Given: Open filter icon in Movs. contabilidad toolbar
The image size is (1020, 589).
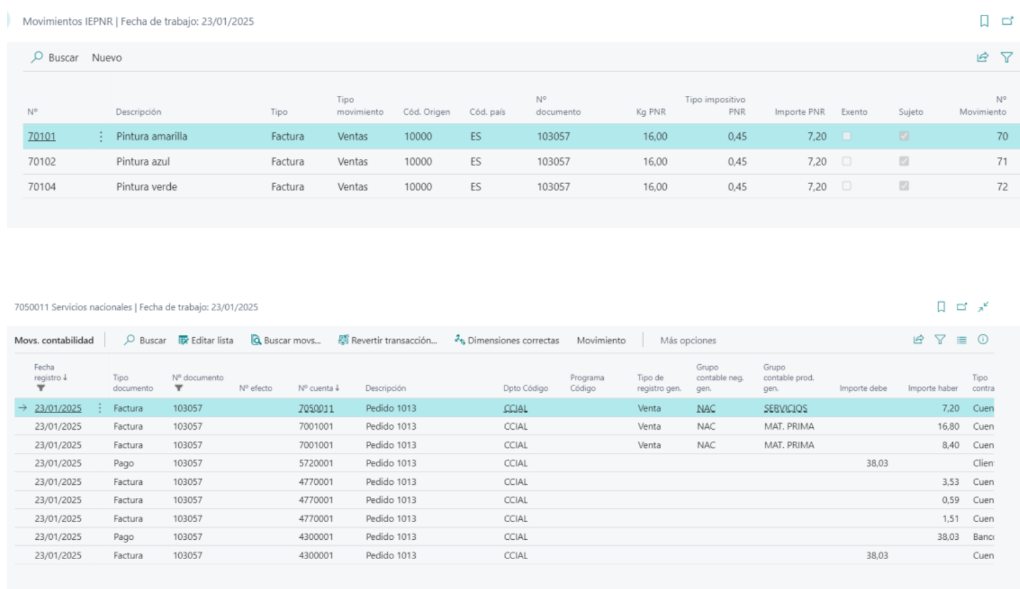Looking at the screenshot, I should 940,340.
